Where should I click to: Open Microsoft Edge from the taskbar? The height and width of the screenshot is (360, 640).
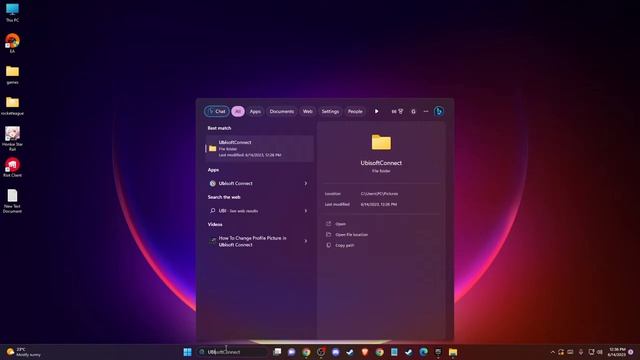coord(423,352)
